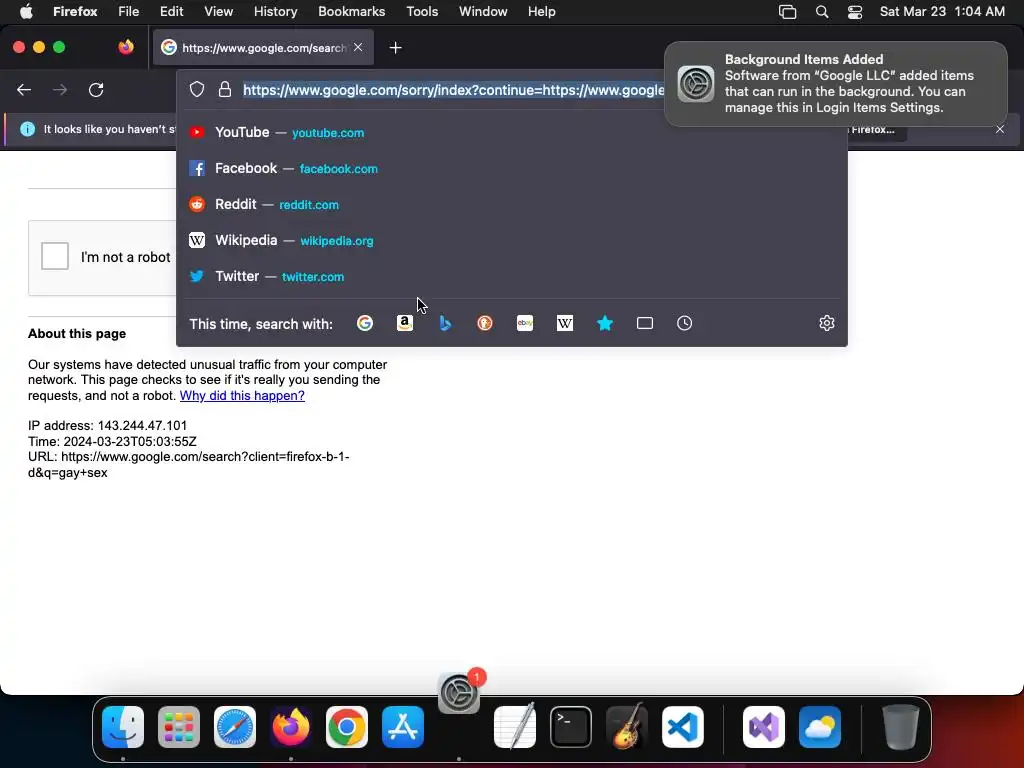The width and height of the screenshot is (1024, 768).
Task: Open search settings gear icon
Action: [x=827, y=323]
